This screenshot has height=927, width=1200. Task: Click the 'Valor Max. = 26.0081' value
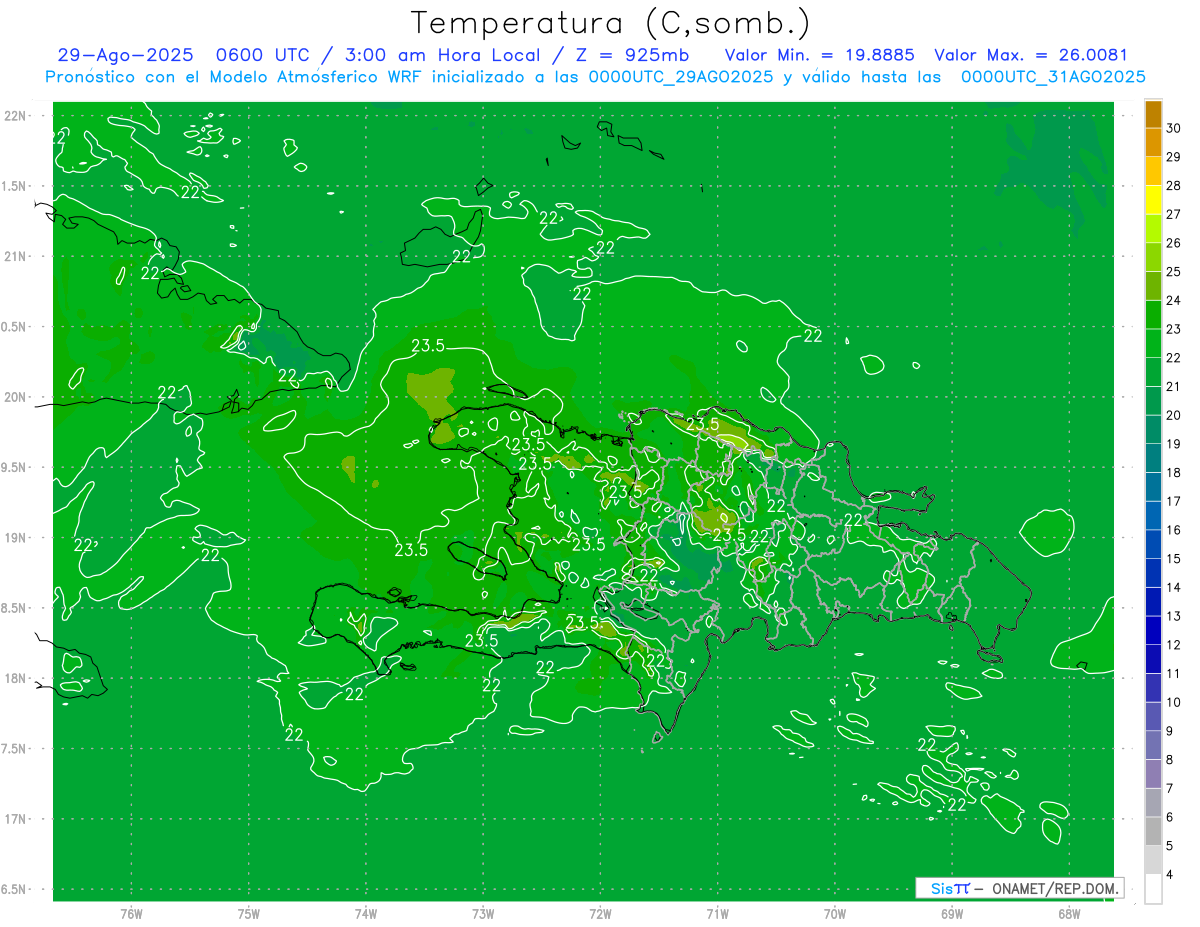coord(1031,56)
